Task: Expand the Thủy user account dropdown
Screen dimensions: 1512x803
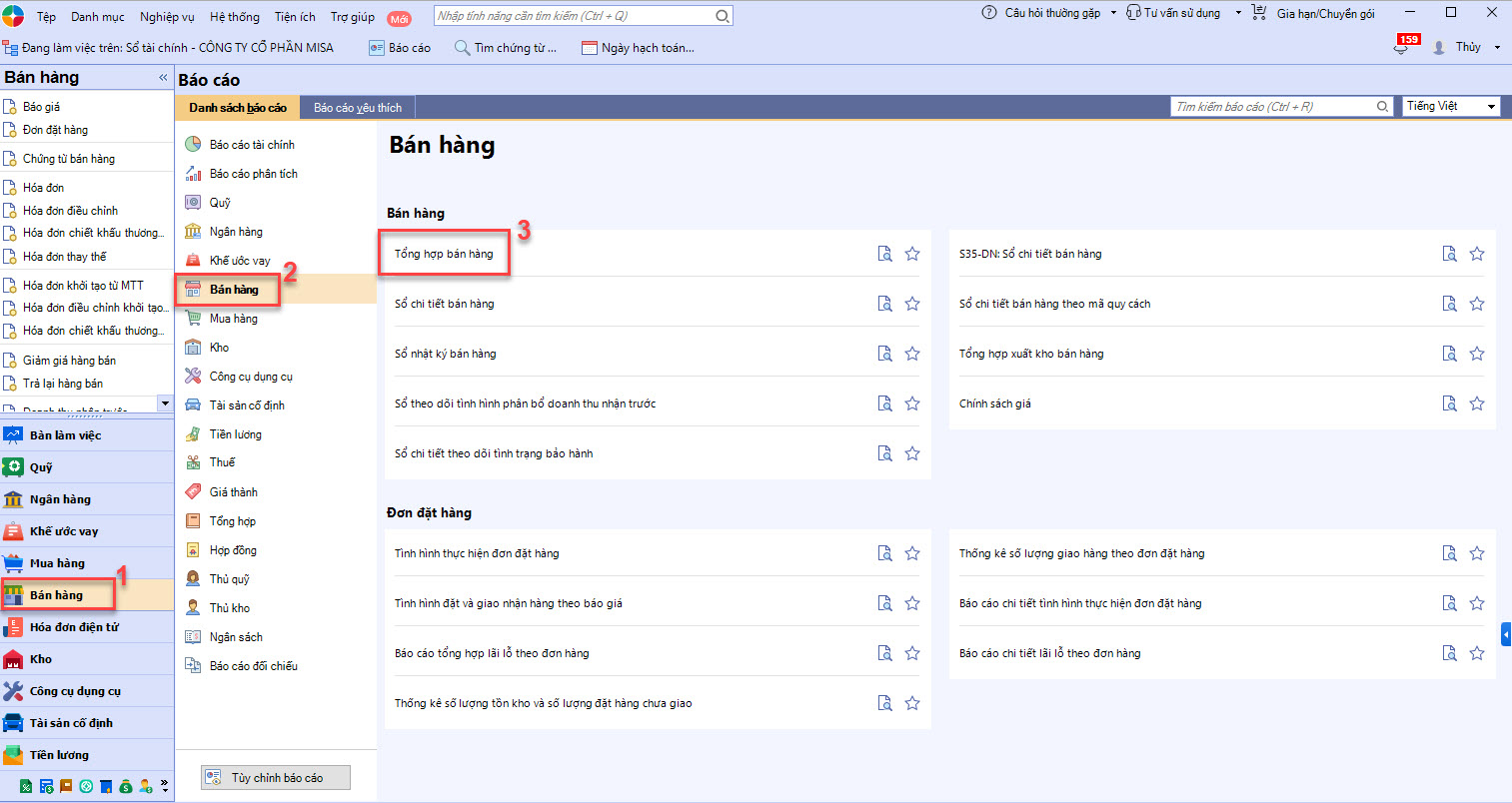Action: click(1497, 48)
